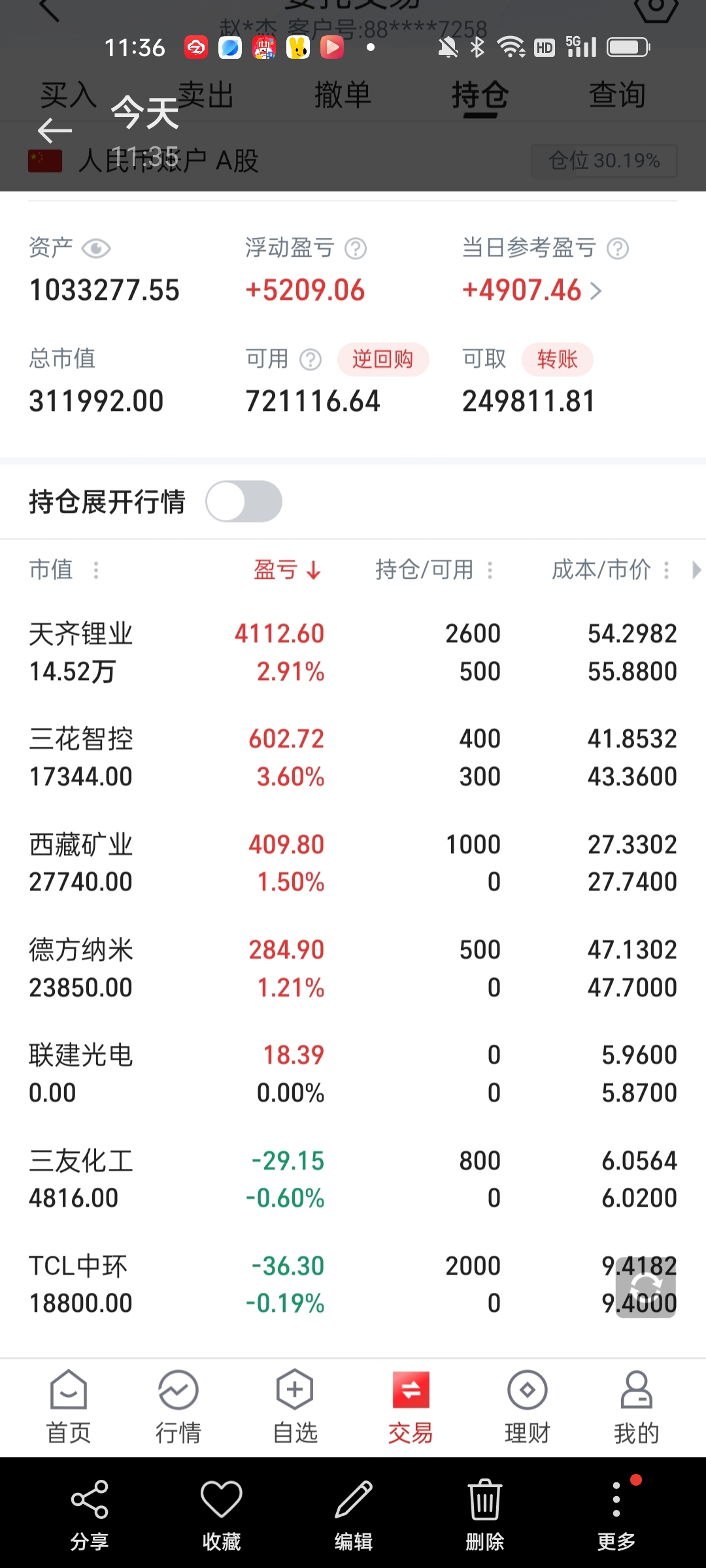Tap the back arrow at top left
This screenshot has height=1568, width=706.
pyautogui.click(x=55, y=131)
